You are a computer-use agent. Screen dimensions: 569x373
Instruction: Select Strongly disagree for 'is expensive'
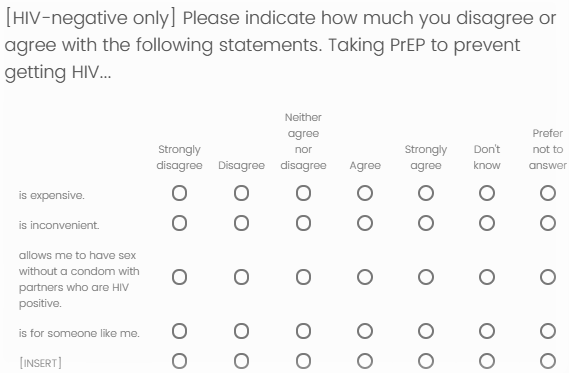[179, 193]
